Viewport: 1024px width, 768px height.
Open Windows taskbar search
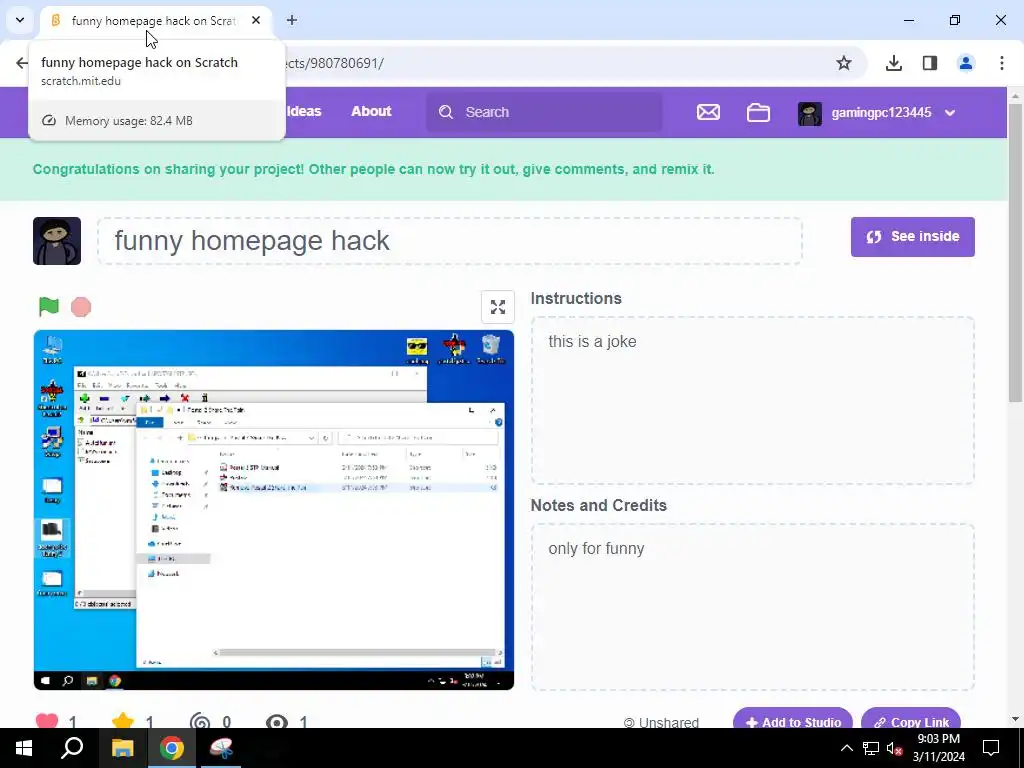tap(72, 748)
